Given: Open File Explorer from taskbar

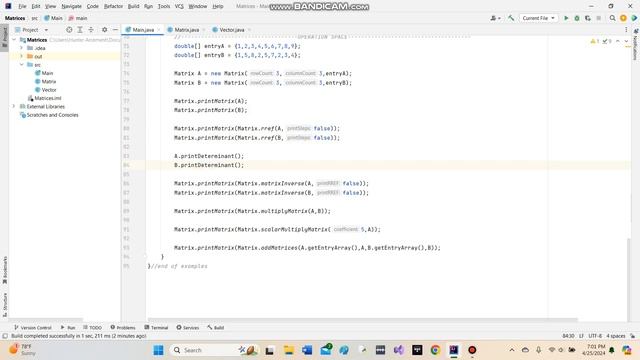Looking at the screenshot, I should [x=289, y=350].
